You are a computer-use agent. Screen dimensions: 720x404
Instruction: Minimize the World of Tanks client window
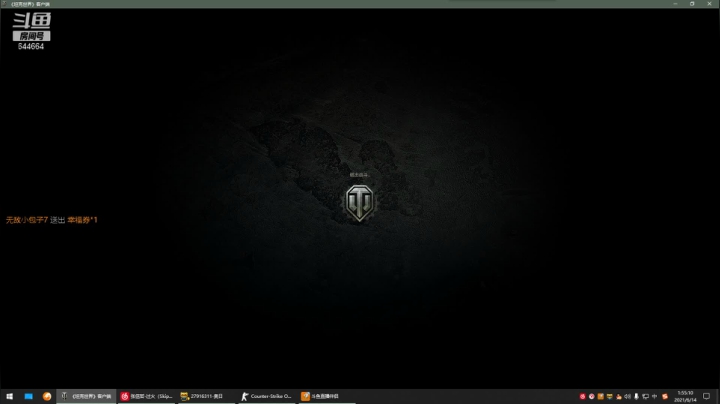675,4
